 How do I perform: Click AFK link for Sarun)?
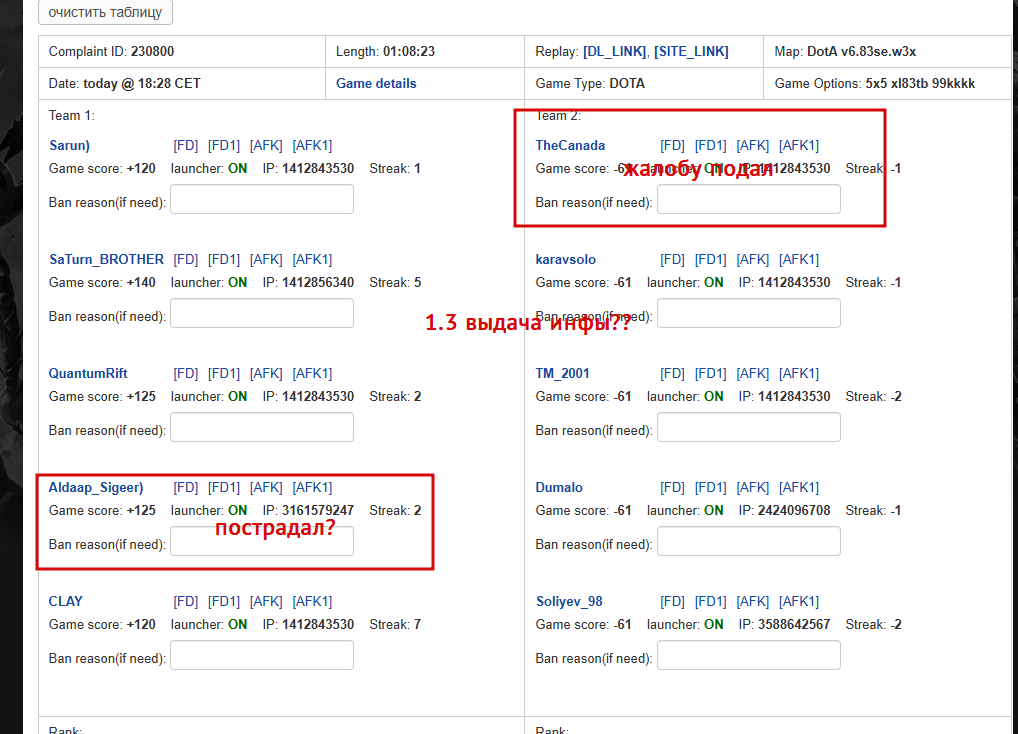click(266, 145)
